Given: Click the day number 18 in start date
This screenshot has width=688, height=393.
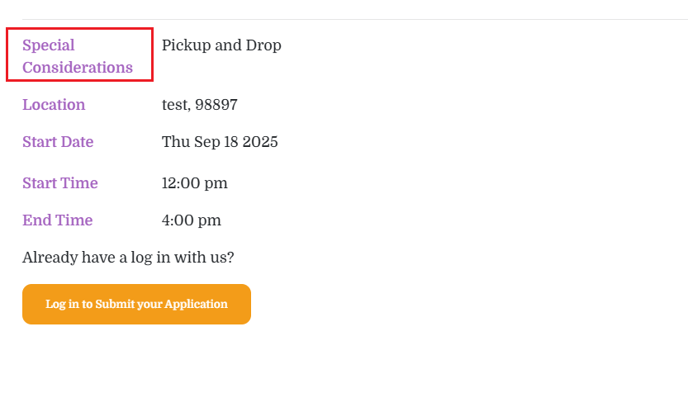Looking at the screenshot, I should pos(232,142).
